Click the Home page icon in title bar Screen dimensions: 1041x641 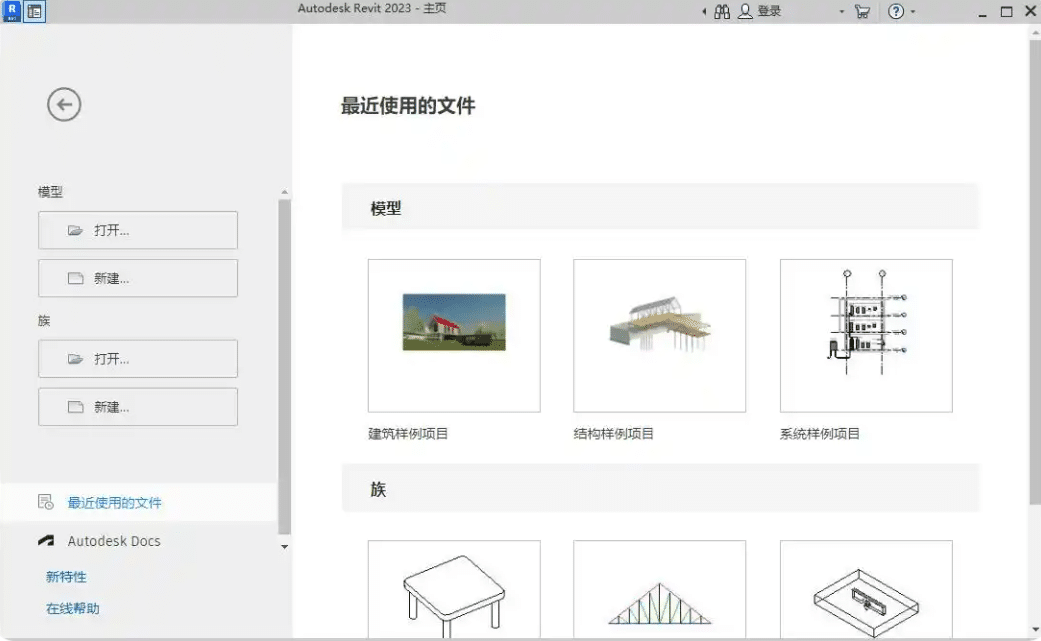pos(35,11)
